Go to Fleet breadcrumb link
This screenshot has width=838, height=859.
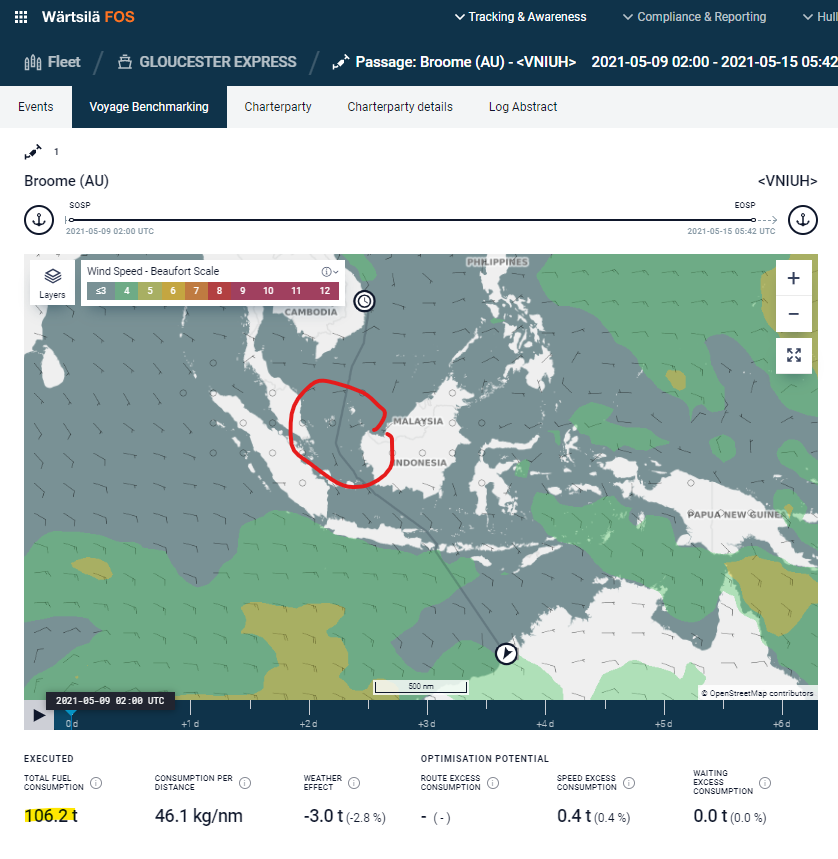52,62
